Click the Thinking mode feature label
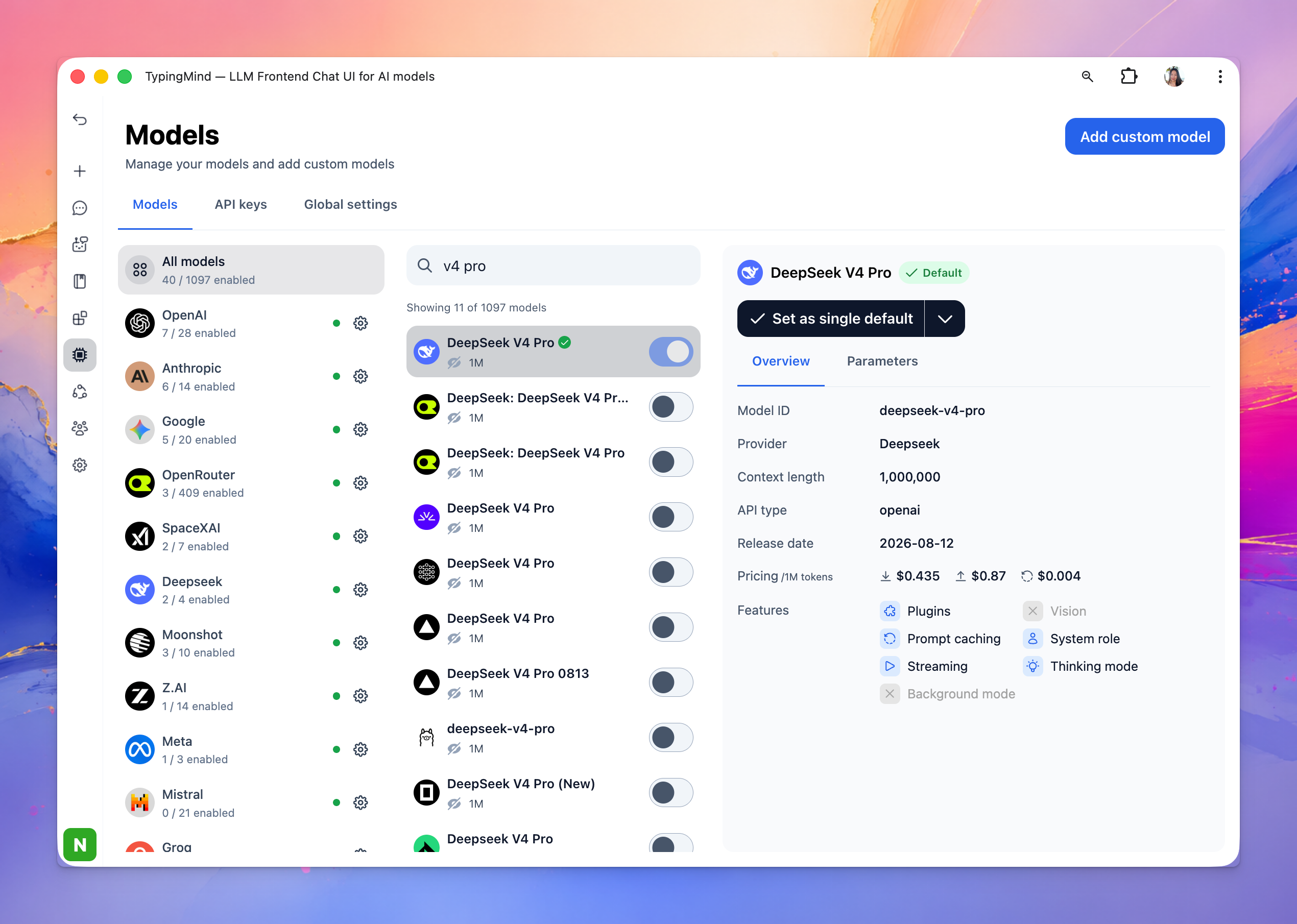This screenshot has height=924, width=1297. tap(1094, 666)
